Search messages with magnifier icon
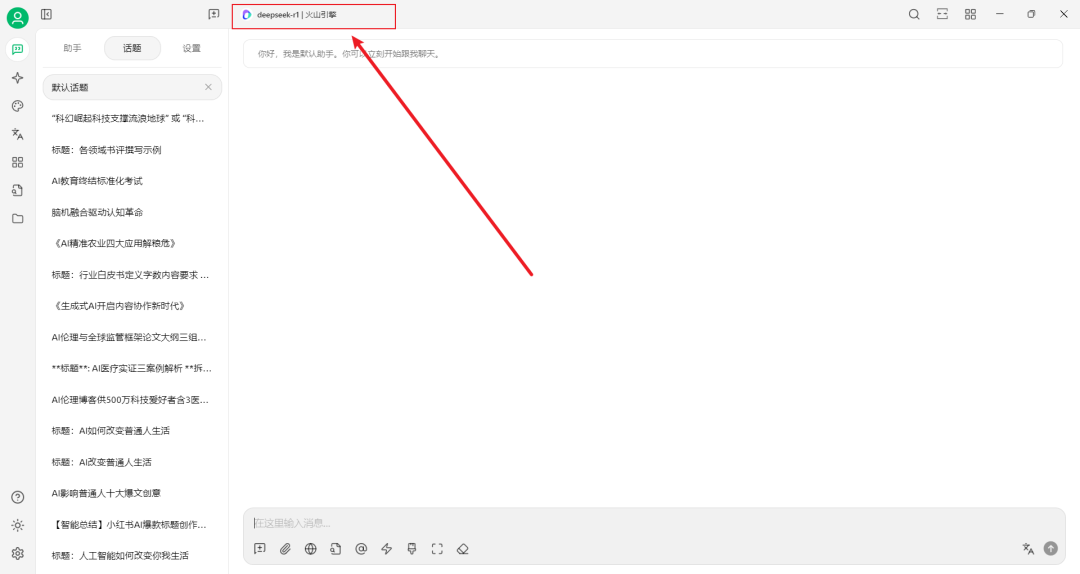This screenshot has height=574, width=1080. point(914,14)
